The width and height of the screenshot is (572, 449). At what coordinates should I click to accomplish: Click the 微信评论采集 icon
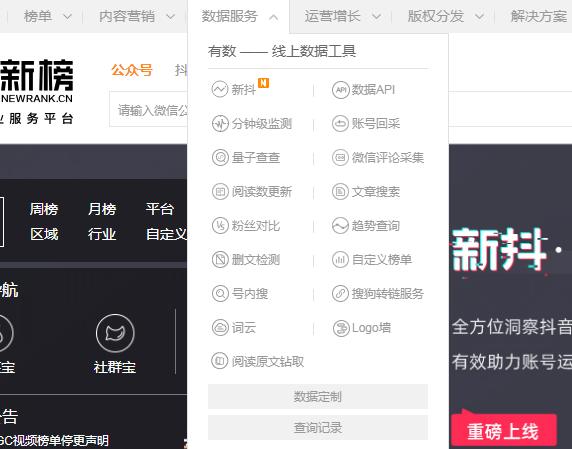(x=340, y=158)
